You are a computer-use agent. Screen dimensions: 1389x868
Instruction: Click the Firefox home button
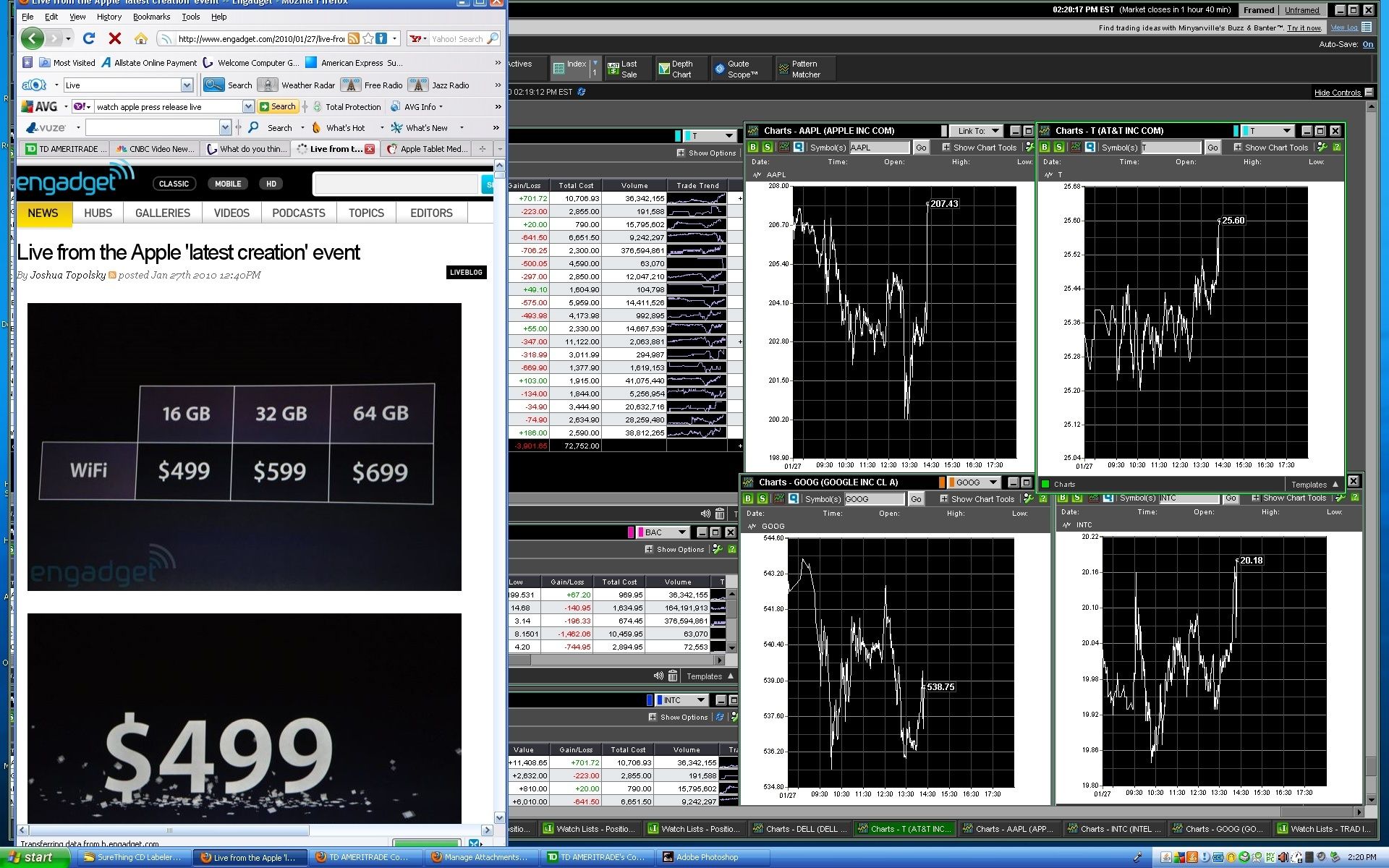[140, 38]
